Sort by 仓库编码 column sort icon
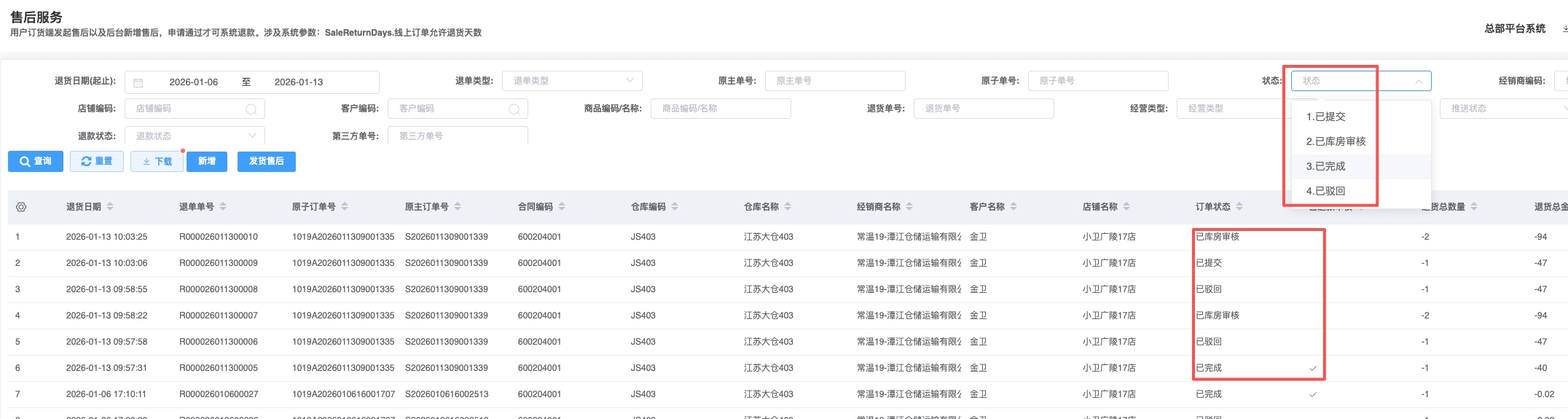The width and height of the screenshot is (1568, 419). tap(675, 207)
